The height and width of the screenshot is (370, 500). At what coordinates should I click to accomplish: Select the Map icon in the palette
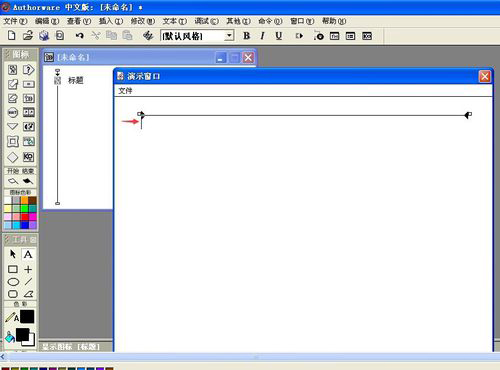(x=29, y=98)
